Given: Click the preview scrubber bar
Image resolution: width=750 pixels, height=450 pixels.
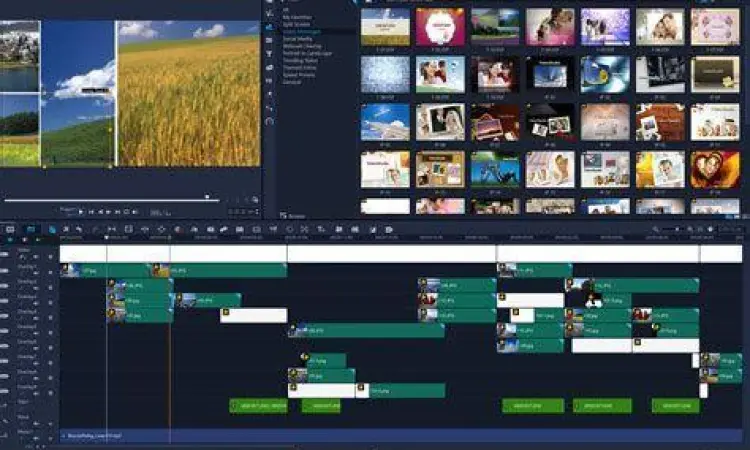Looking at the screenshot, I should [111, 200].
